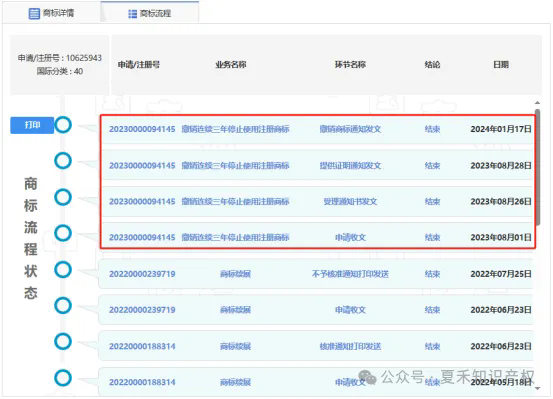Click the list icon beside 商标流程

[133, 14]
